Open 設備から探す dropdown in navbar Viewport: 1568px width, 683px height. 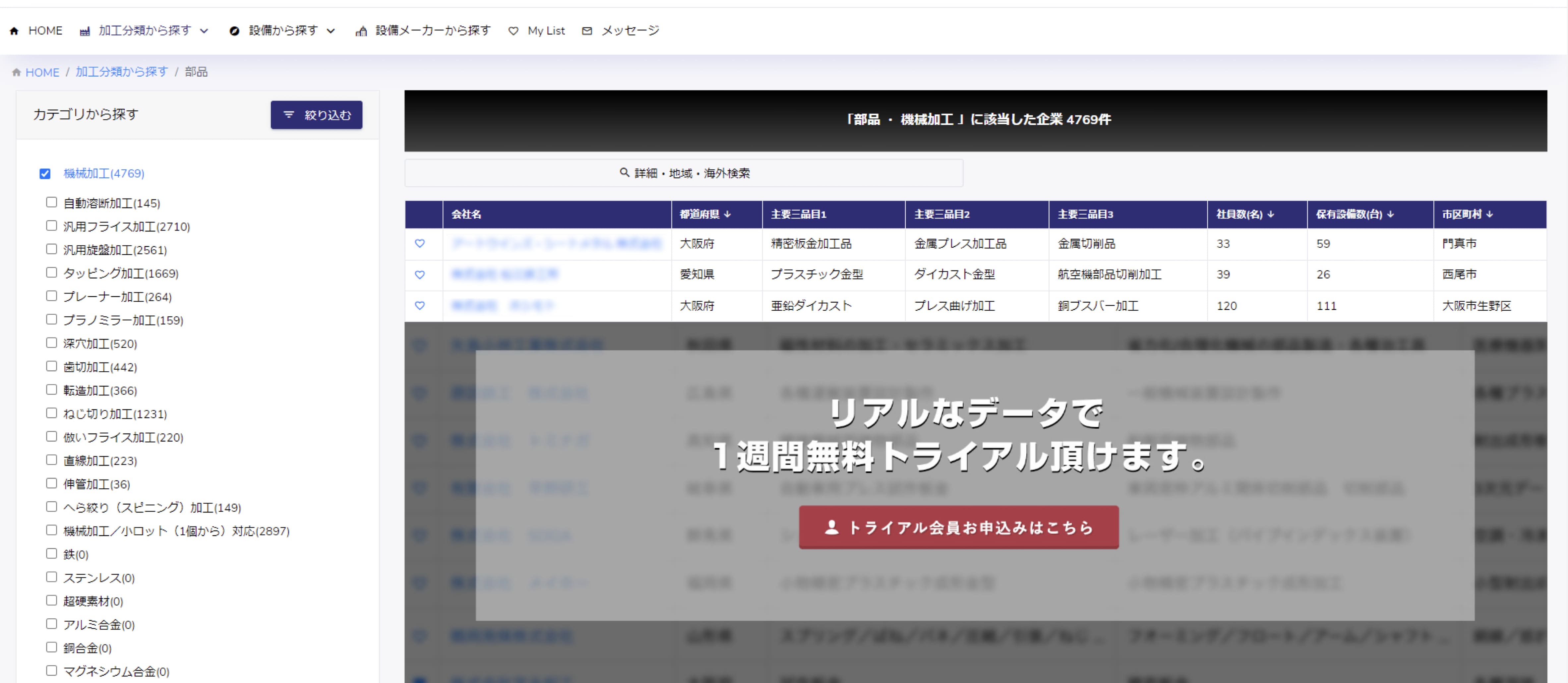[283, 31]
